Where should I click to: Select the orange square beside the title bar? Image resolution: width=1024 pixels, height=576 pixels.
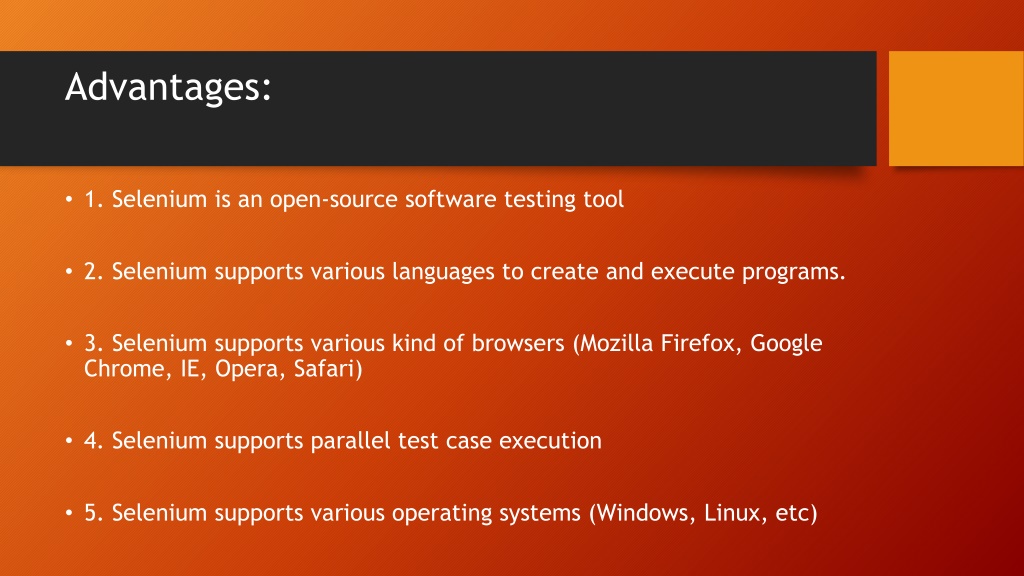(x=956, y=108)
